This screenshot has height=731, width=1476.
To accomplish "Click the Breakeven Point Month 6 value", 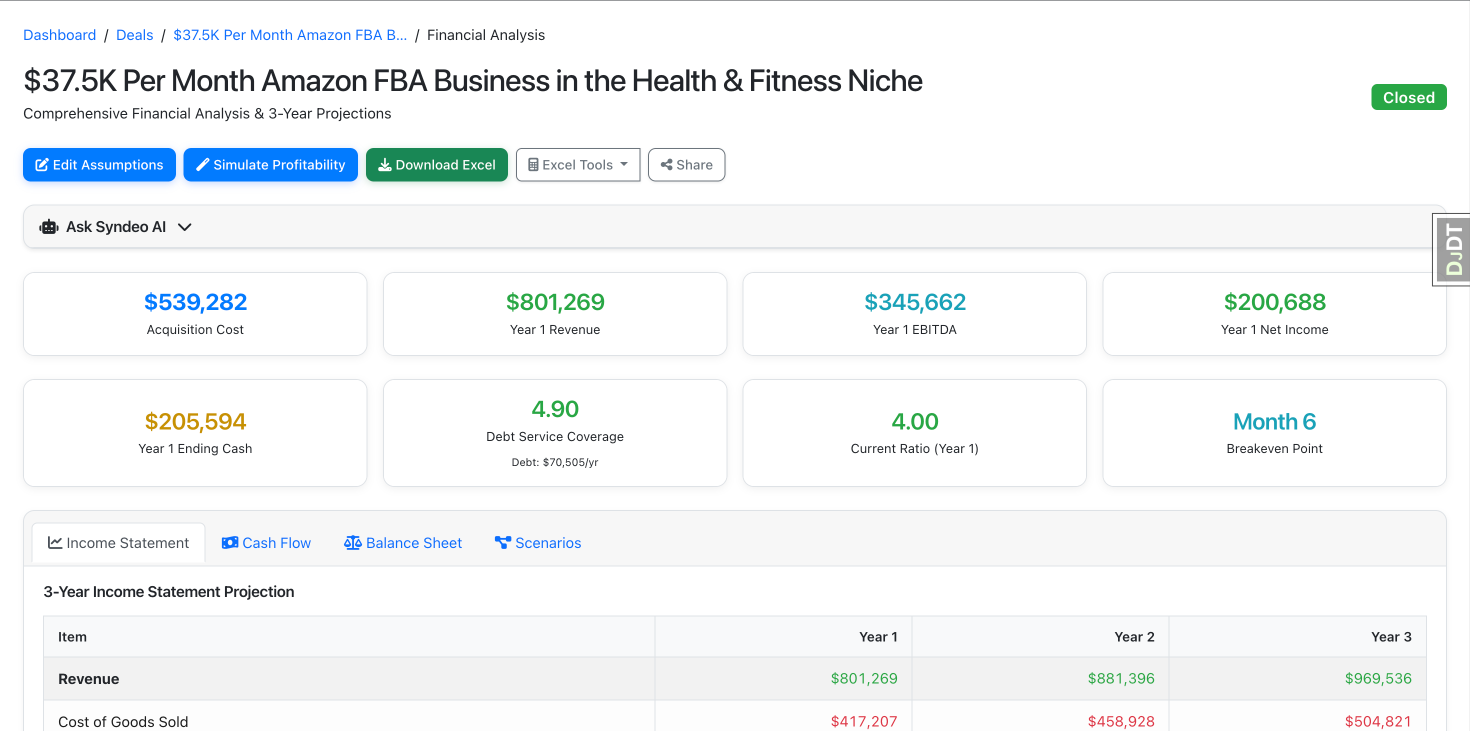I will click(1275, 421).
